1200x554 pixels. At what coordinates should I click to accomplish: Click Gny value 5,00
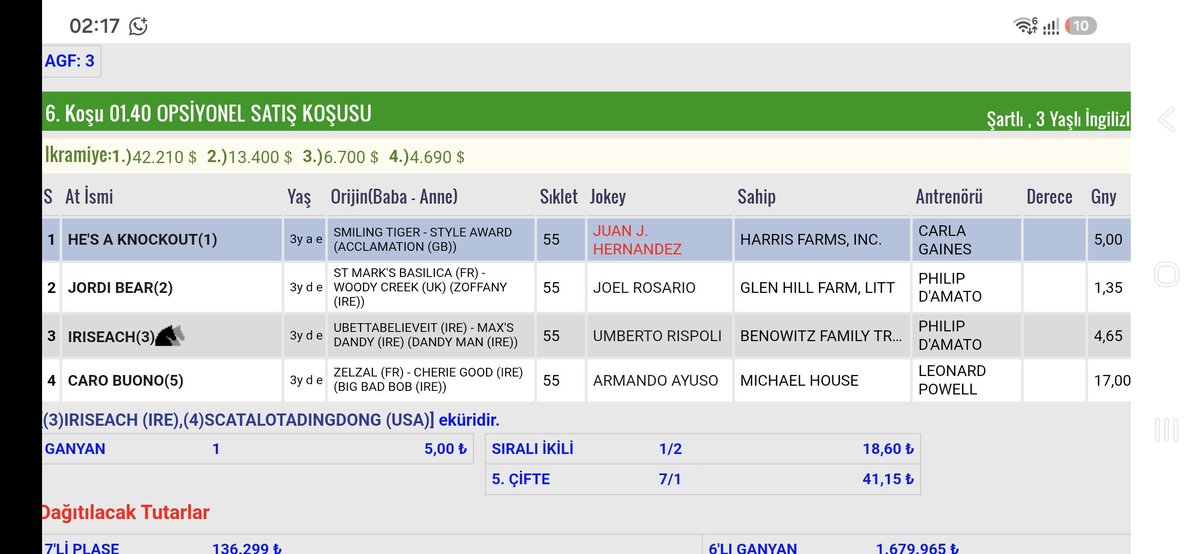tap(1108, 240)
